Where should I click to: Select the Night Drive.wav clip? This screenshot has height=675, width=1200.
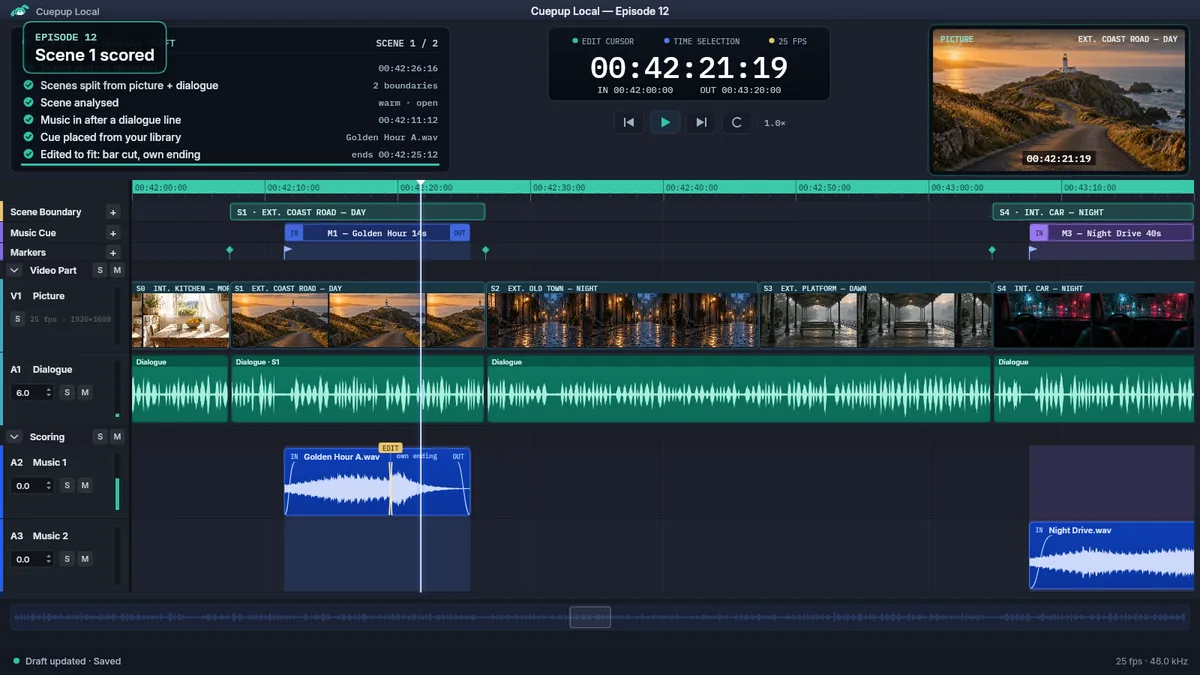[1112, 555]
